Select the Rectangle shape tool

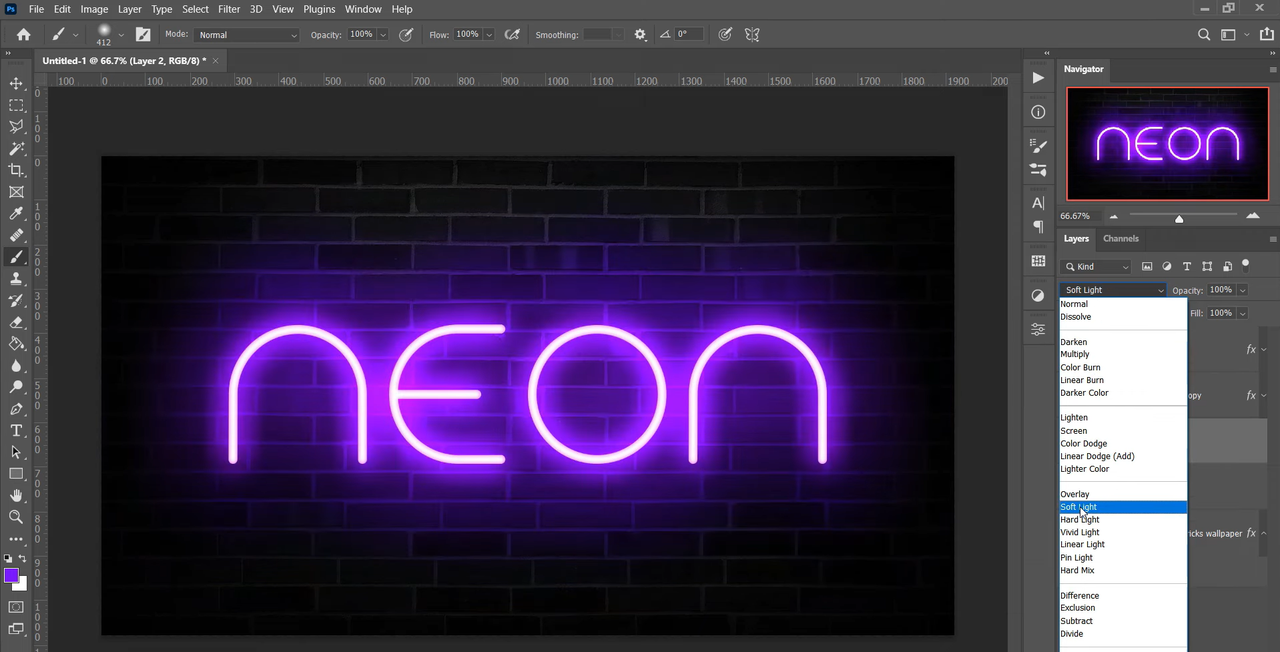point(16,474)
